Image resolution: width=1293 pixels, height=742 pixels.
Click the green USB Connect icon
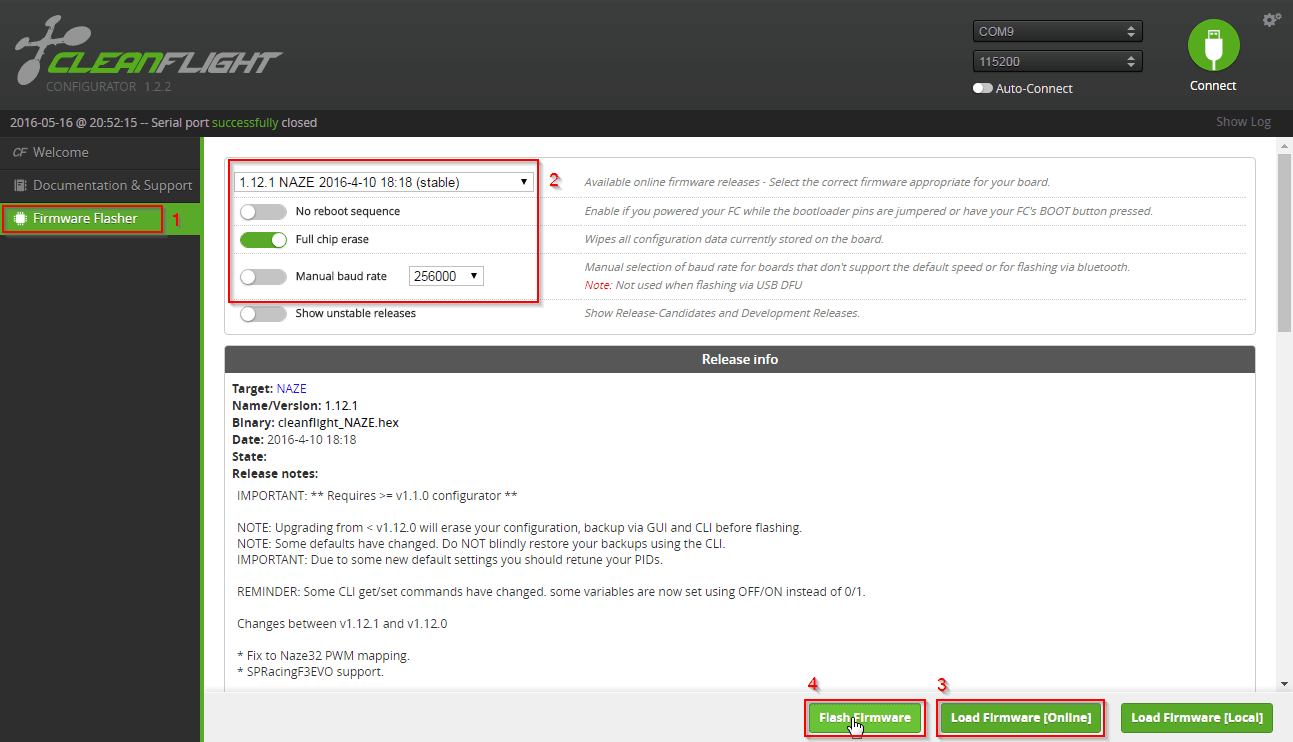coord(1213,45)
